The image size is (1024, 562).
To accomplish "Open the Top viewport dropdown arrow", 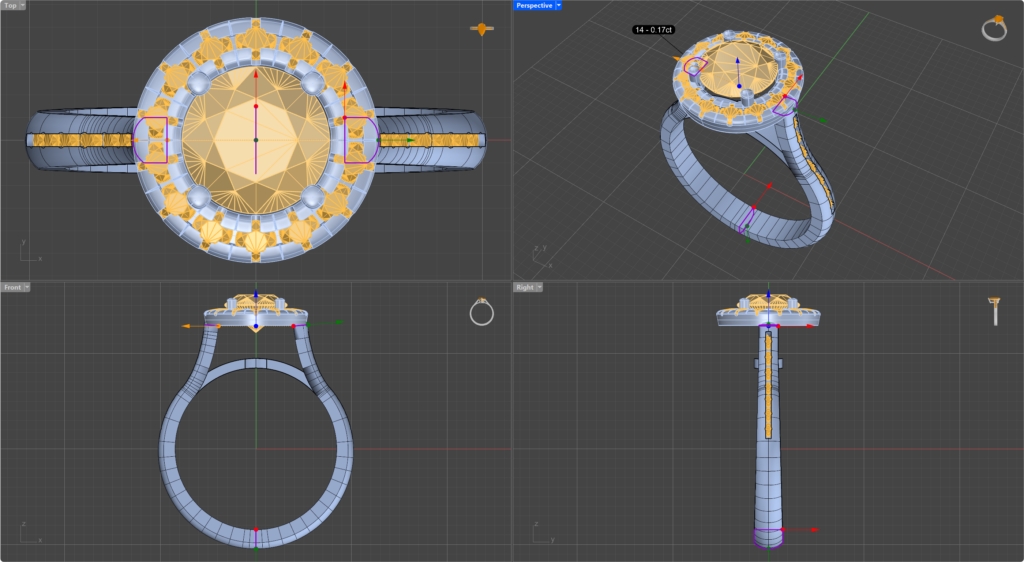I will (x=22, y=5).
